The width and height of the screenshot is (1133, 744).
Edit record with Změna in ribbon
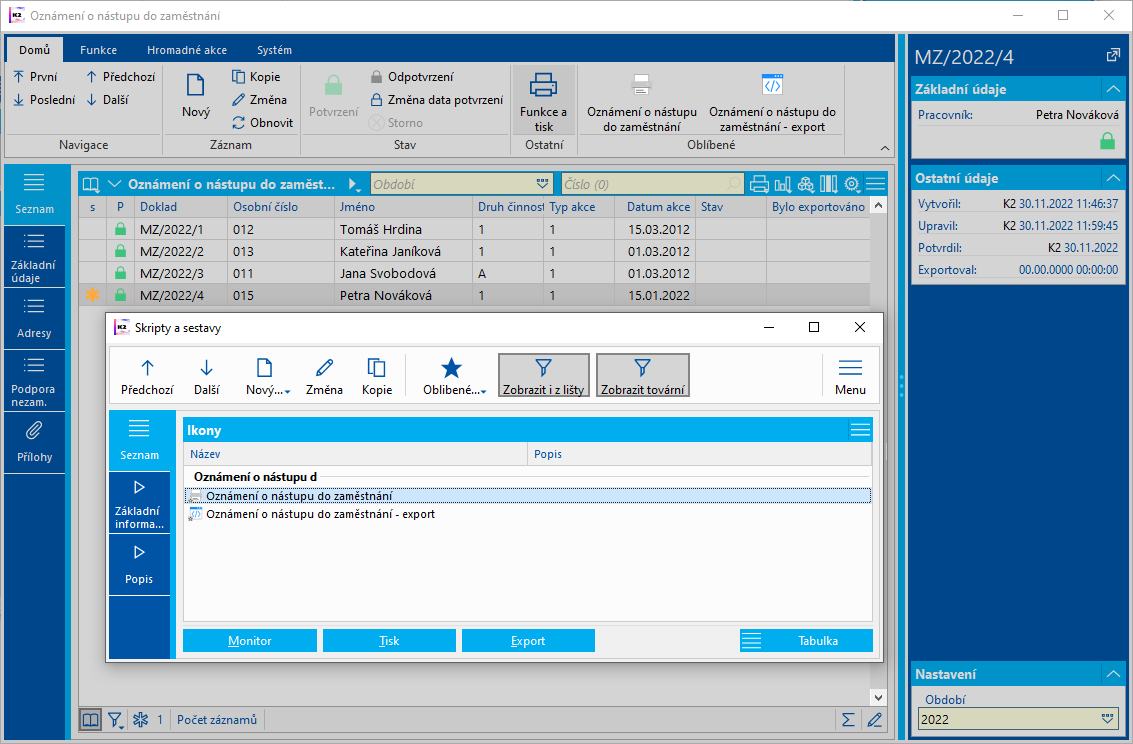[259, 100]
